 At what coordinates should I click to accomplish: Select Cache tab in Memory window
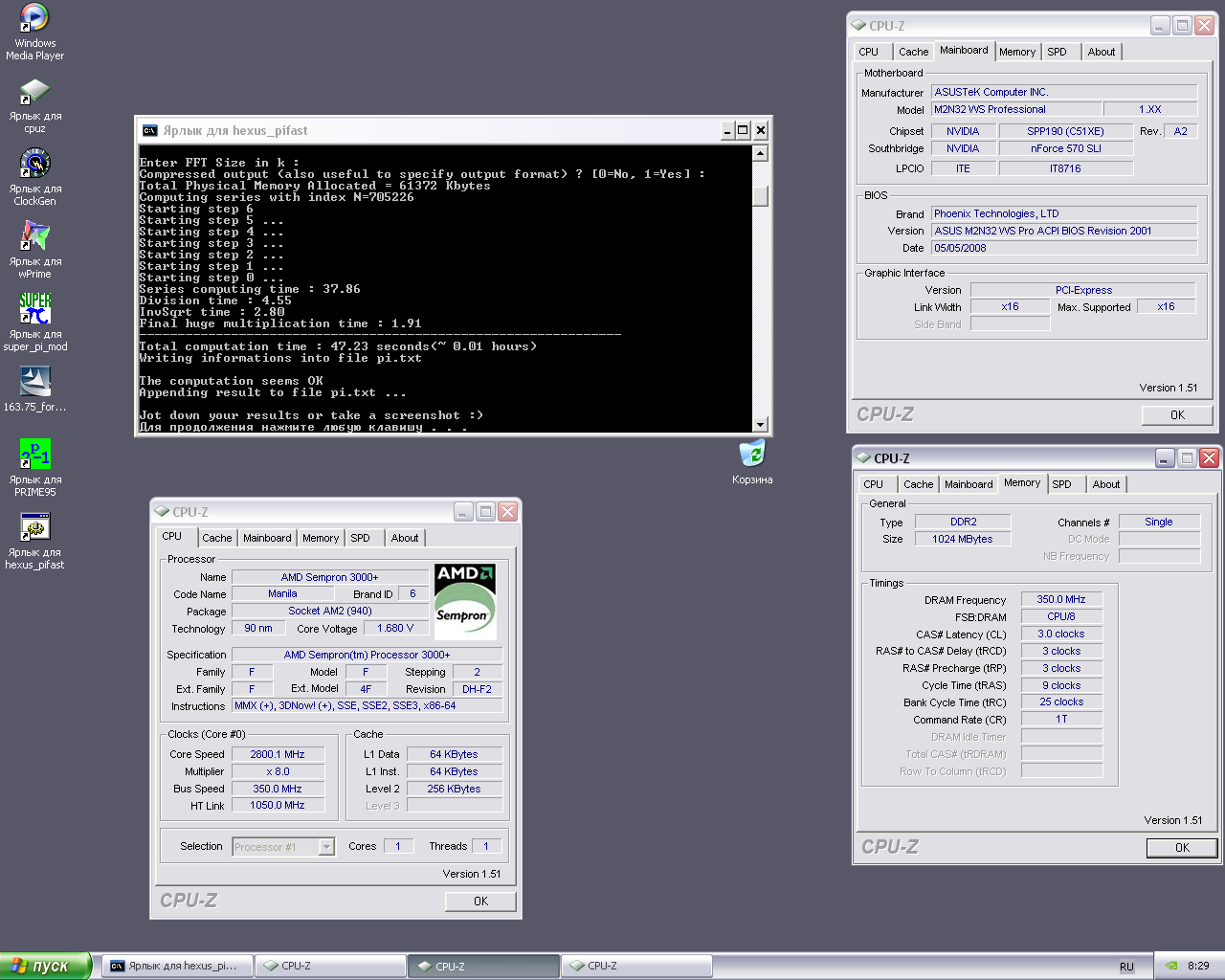(918, 484)
